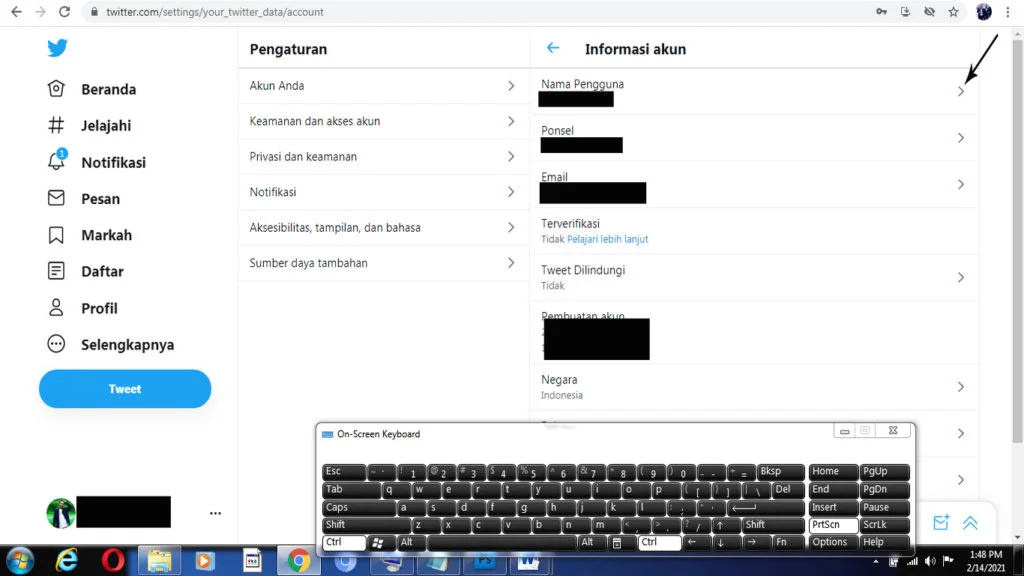Open Keamanan dan akses akun section
1024x576 pixels.
(x=383, y=121)
